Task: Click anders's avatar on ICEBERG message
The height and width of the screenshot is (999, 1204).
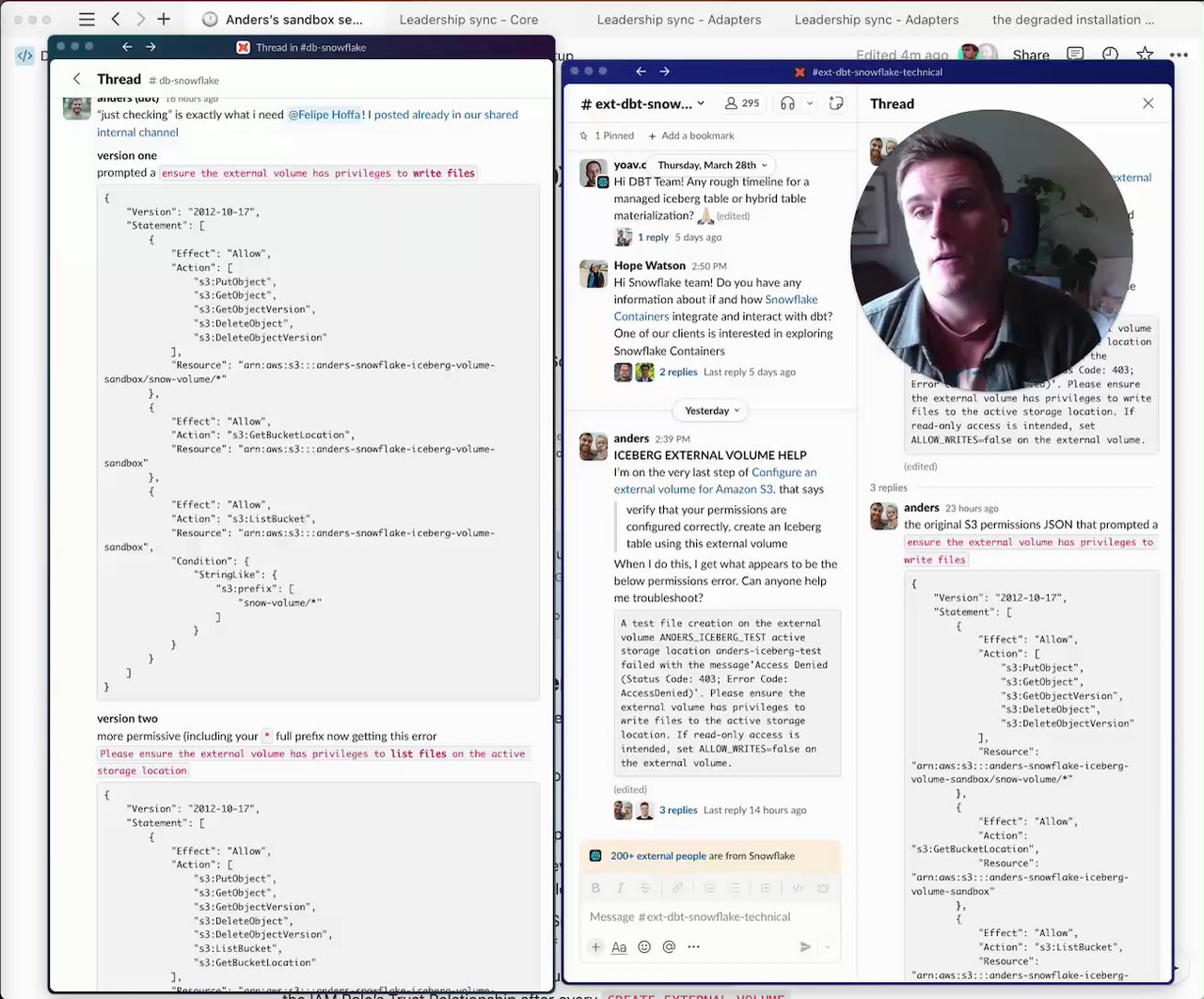Action: (x=594, y=446)
